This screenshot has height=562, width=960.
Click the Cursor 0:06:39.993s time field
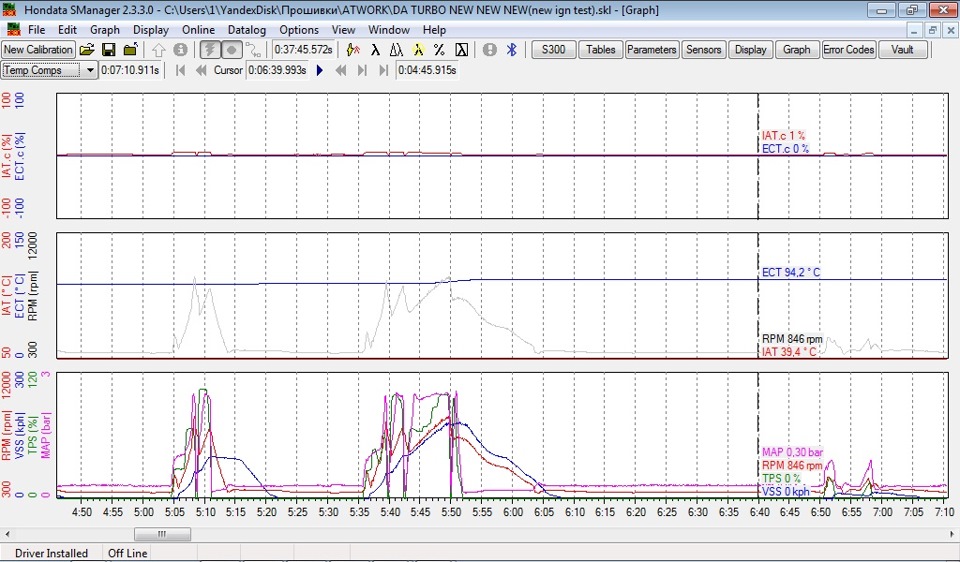coord(277,70)
